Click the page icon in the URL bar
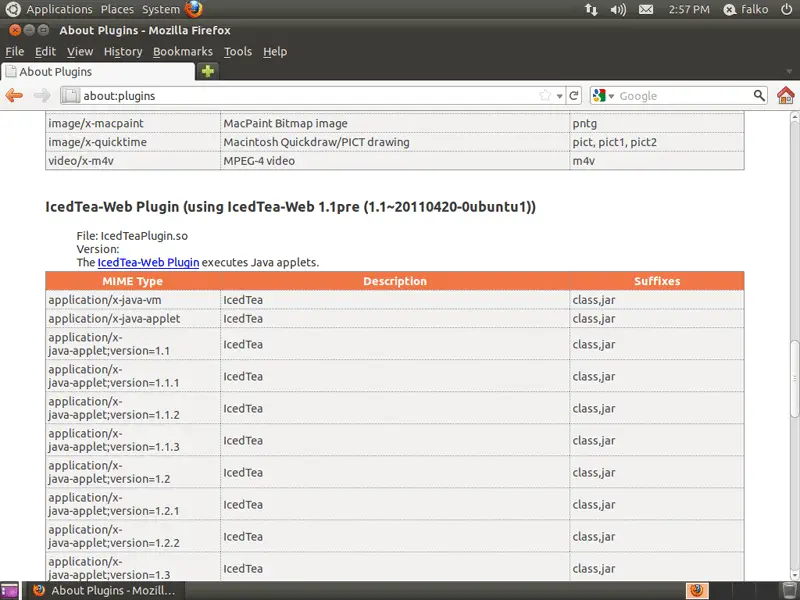800x600 pixels. pos(71,95)
